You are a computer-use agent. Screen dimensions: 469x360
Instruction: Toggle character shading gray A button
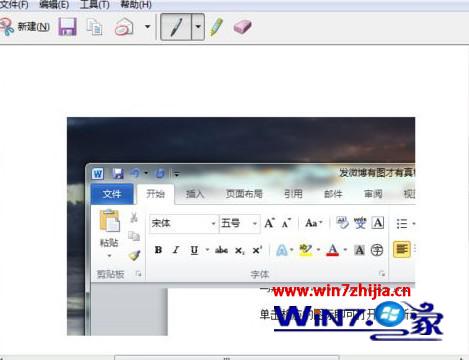pyautogui.click(x=359, y=250)
